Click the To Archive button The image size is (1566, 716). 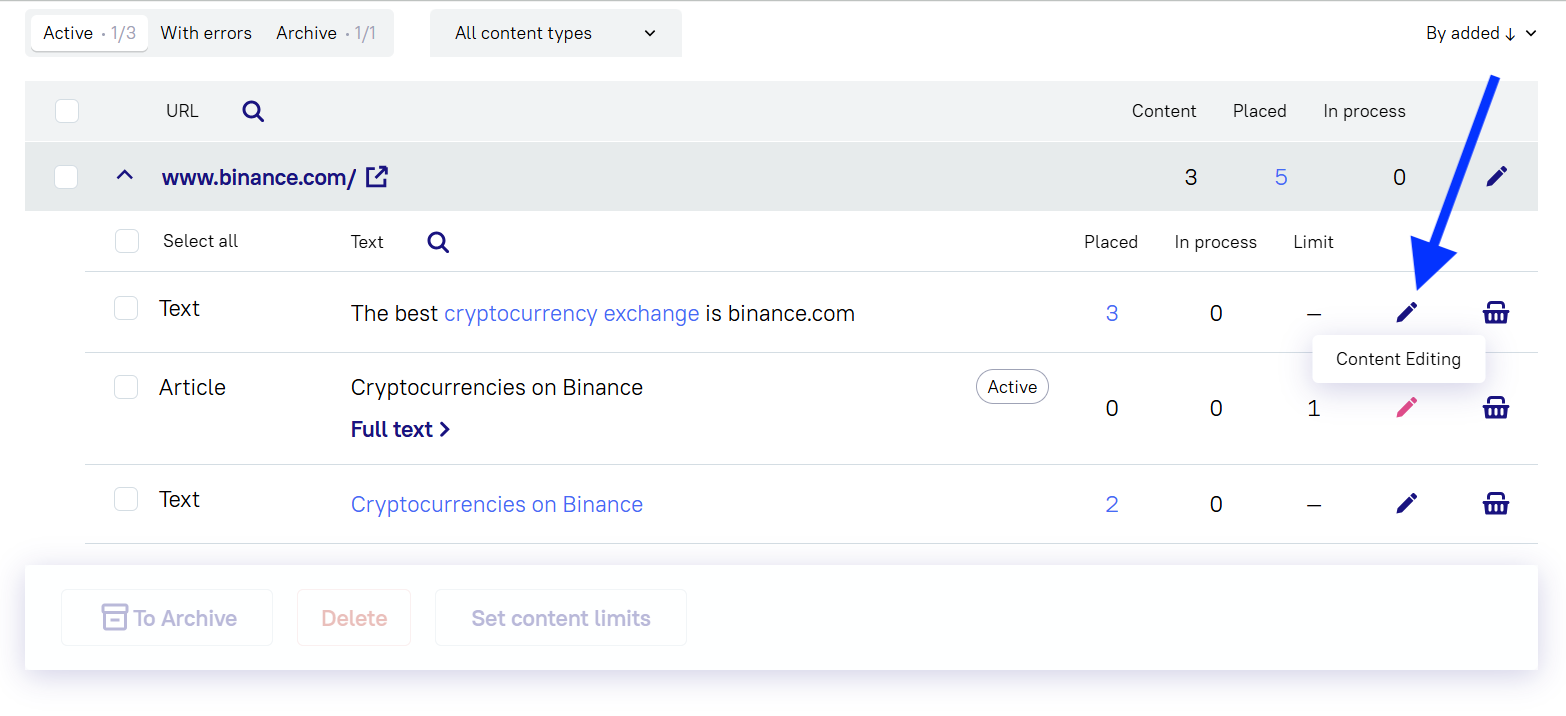pos(167,618)
